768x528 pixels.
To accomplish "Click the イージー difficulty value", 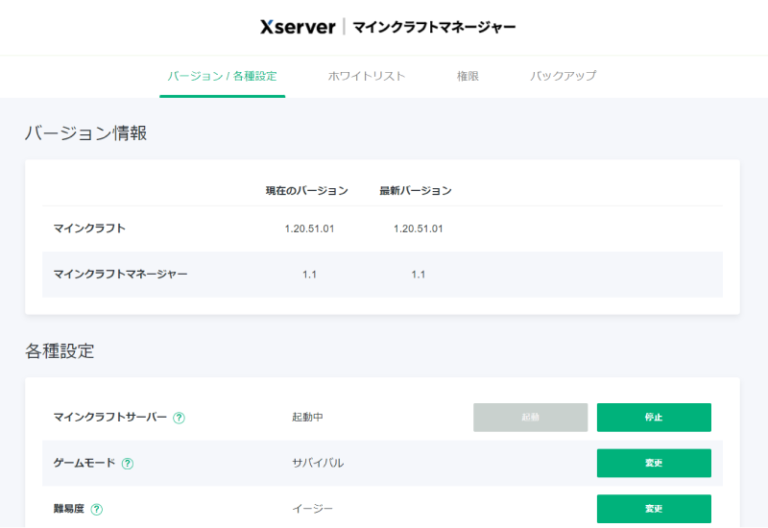I will tap(311, 509).
